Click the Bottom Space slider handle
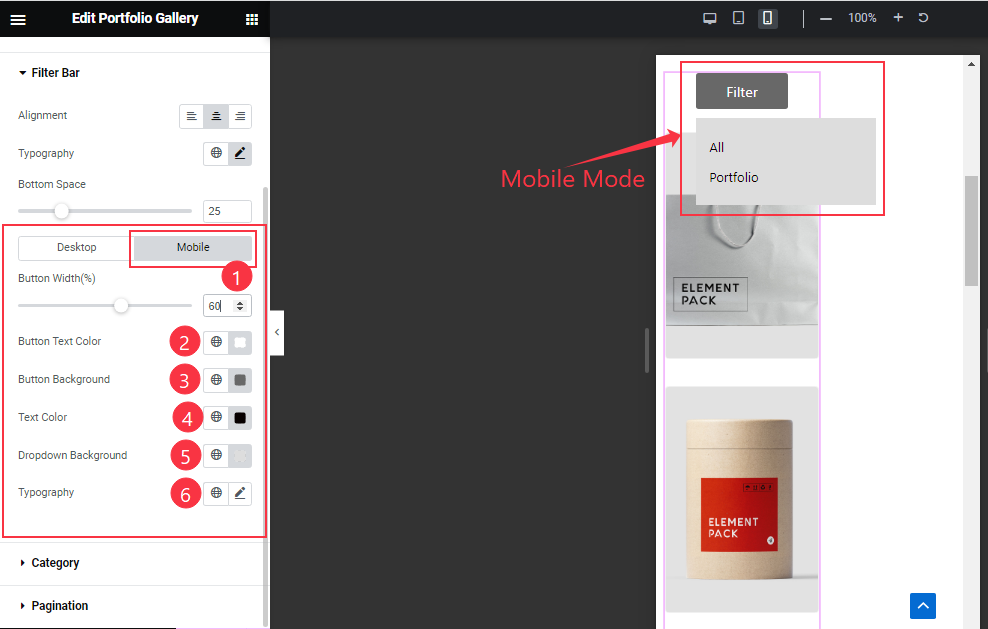This screenshot has width=988, height=629. [61, 211]
